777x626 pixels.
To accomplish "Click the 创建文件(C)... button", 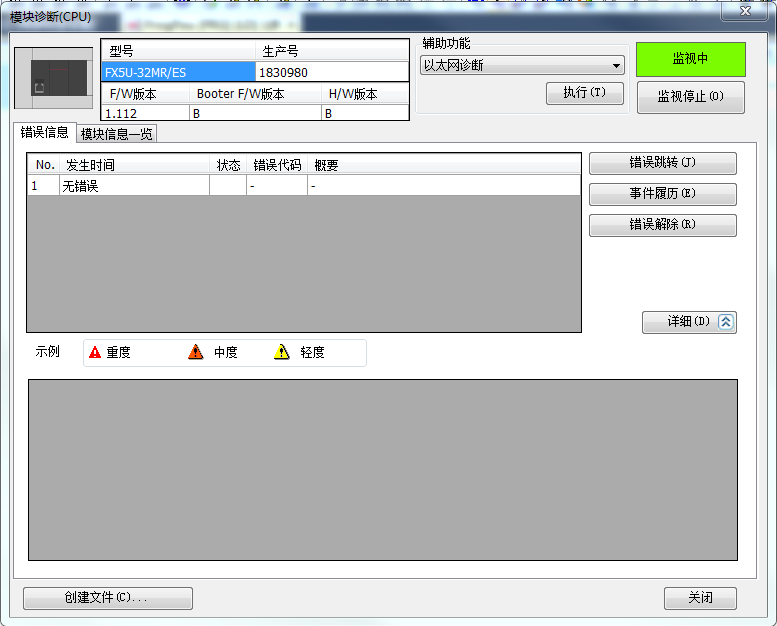I will pyautogui.click(x=107, y=598).
